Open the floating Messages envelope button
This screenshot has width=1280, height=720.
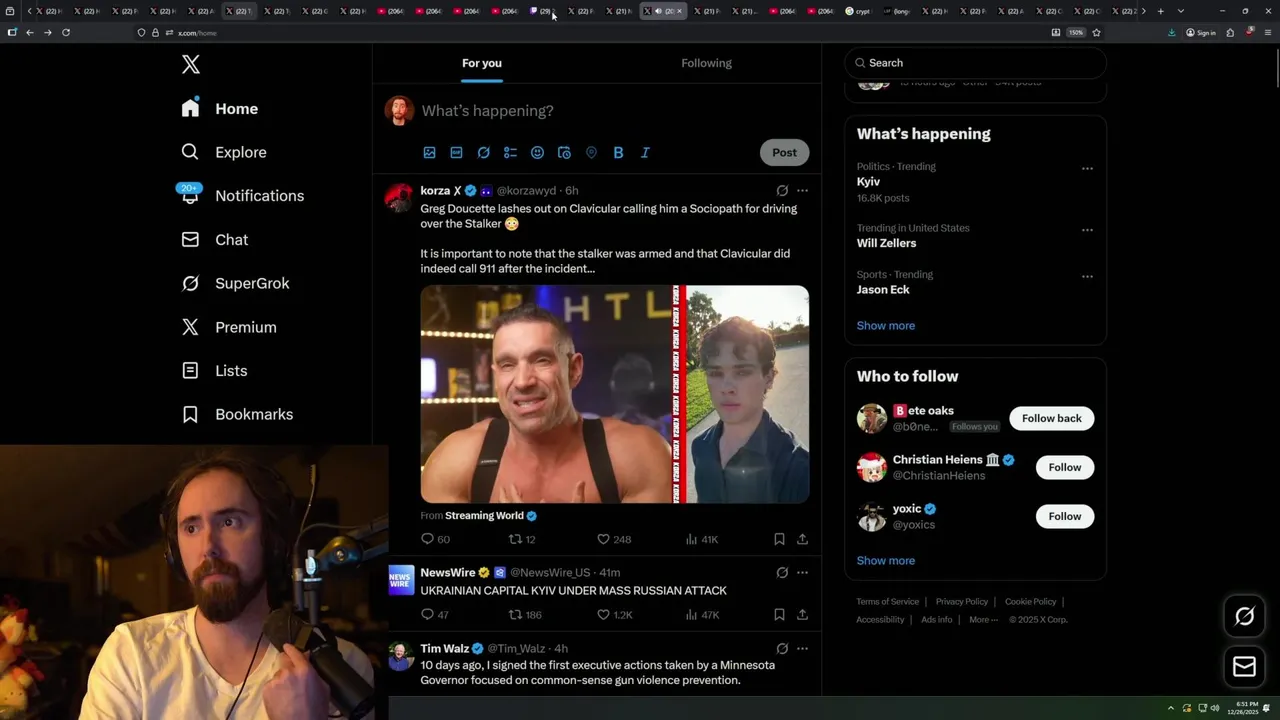1245,667
